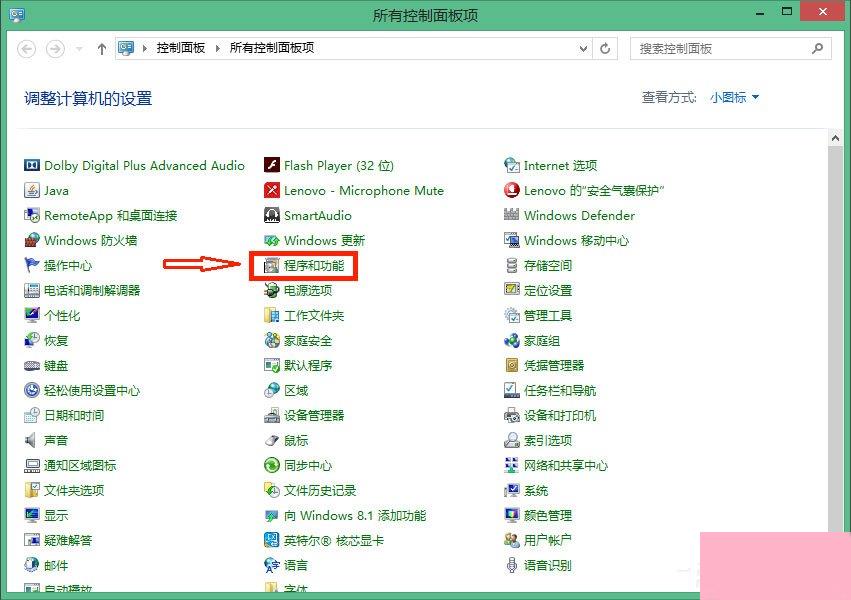Click the 家庭安全 icon

pyautogui.click(x=271, y=341)
